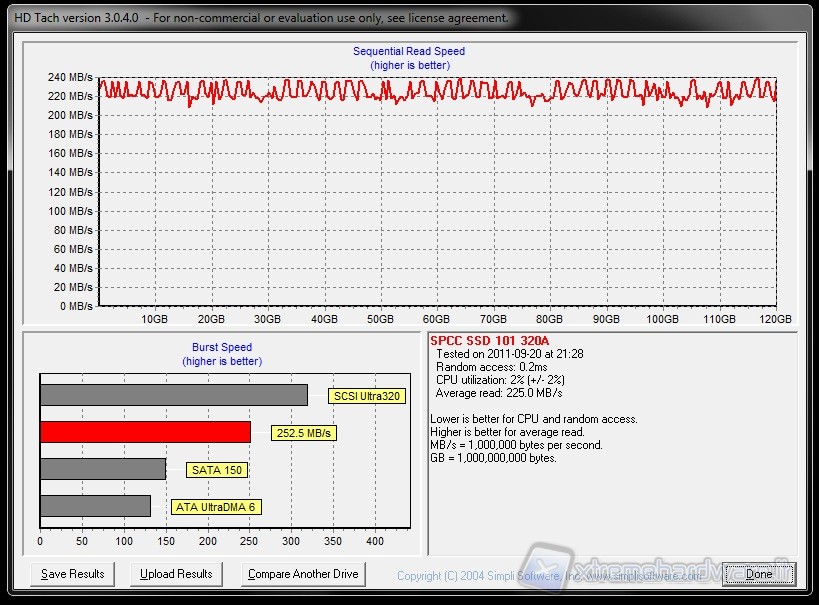819x605 pixels.
Task: Click the Average read 225.0 MB/s line
Action: 499,393
